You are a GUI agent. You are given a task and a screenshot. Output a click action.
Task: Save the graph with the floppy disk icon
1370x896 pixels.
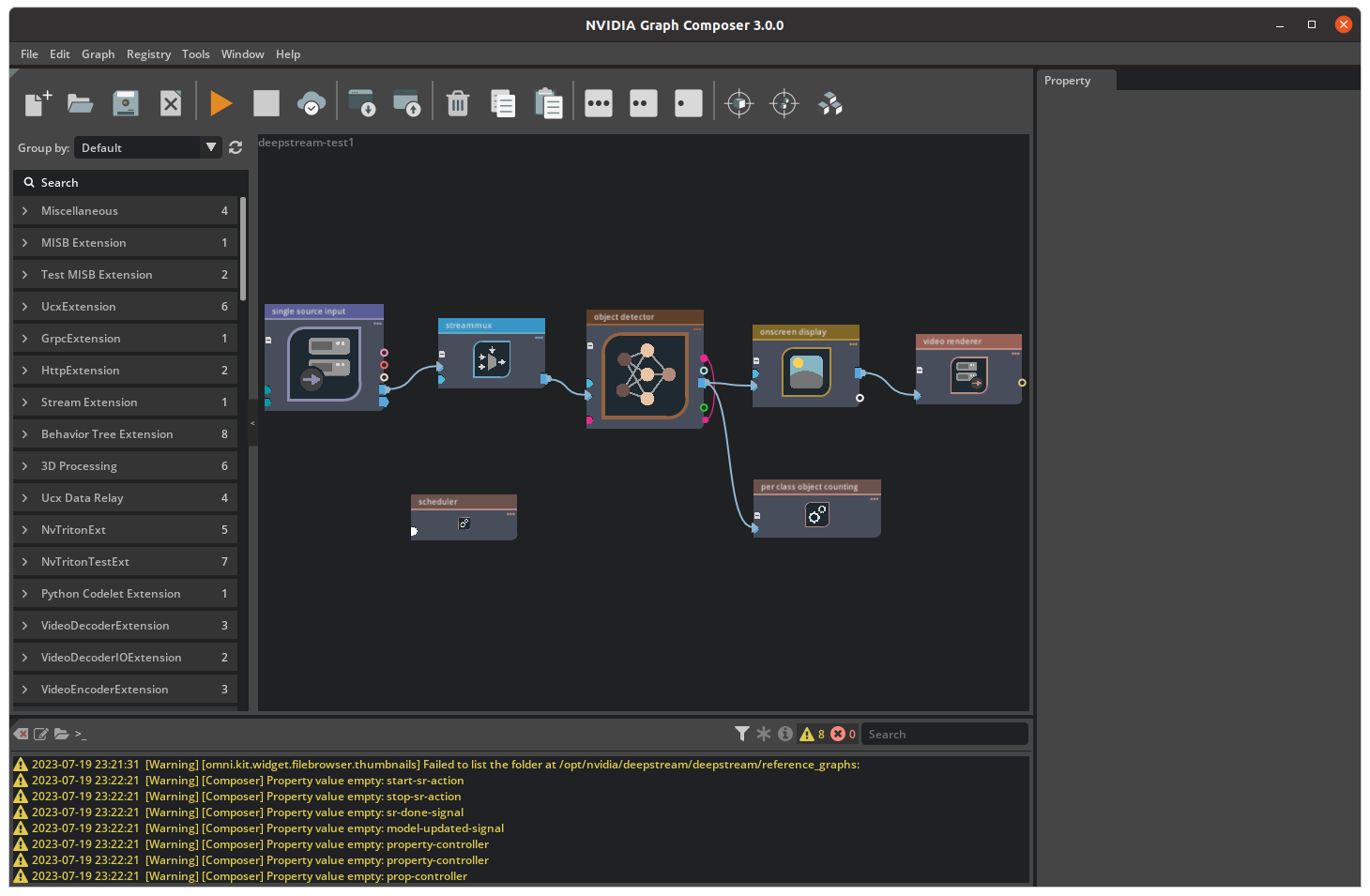point(126,103)
